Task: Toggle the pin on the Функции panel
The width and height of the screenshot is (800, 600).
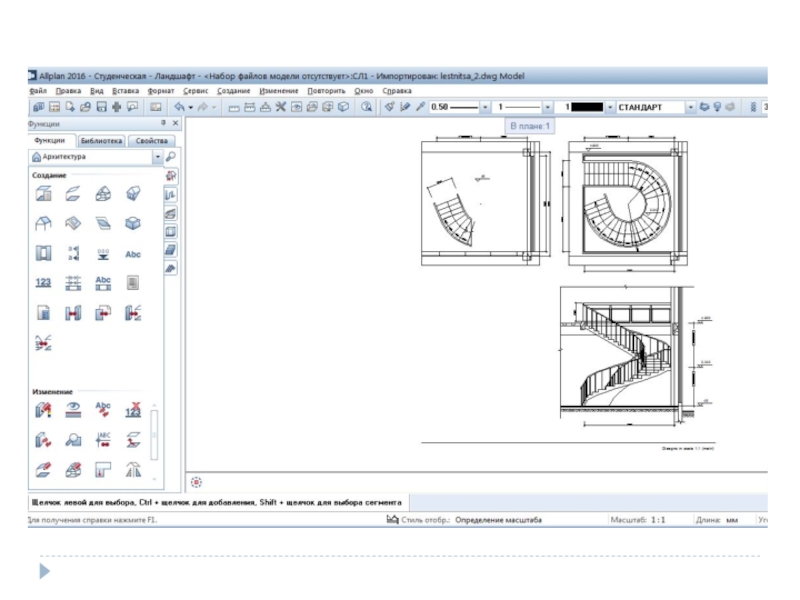Action: click(163, 124)
